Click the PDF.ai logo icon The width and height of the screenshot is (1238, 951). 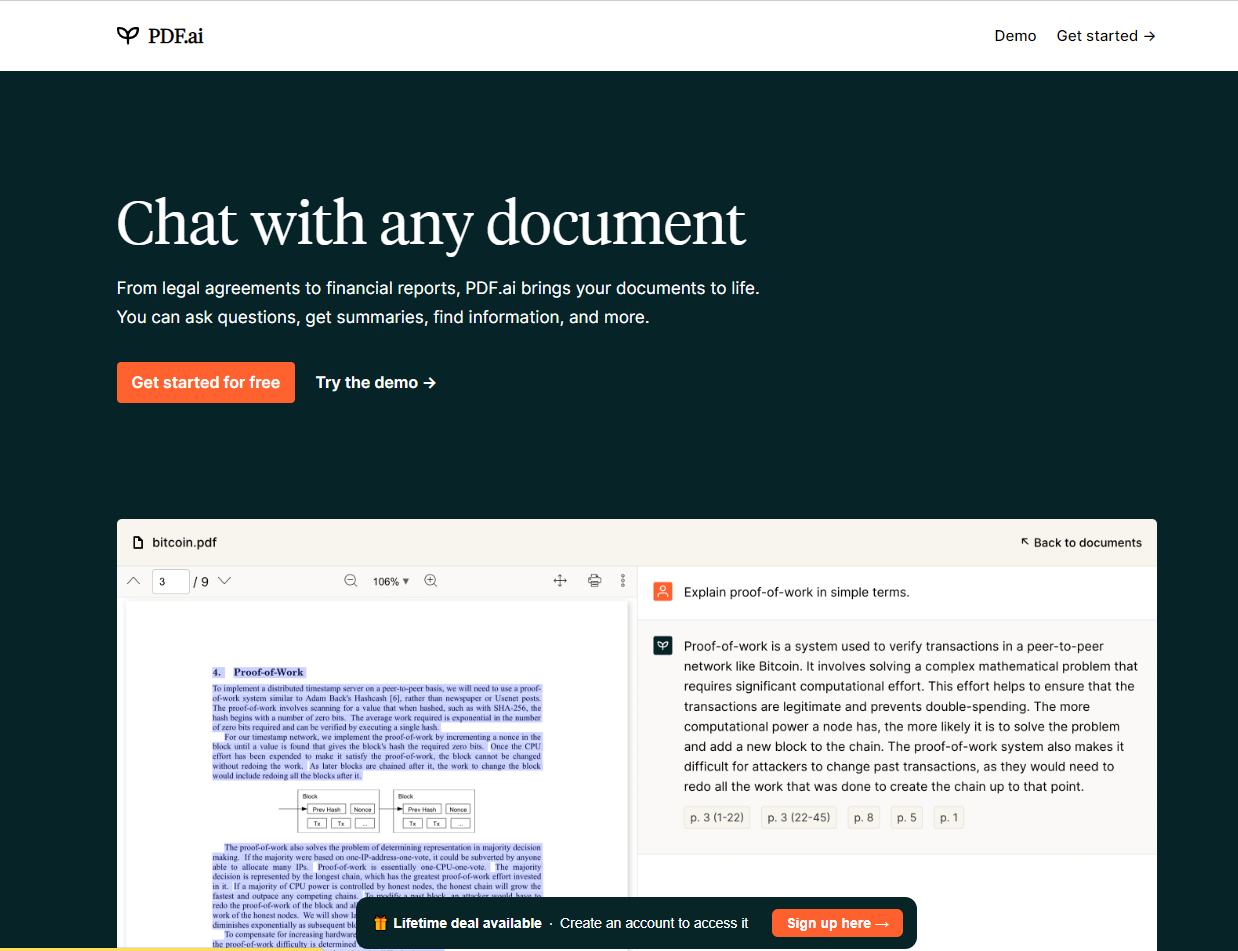click(127, 35)
